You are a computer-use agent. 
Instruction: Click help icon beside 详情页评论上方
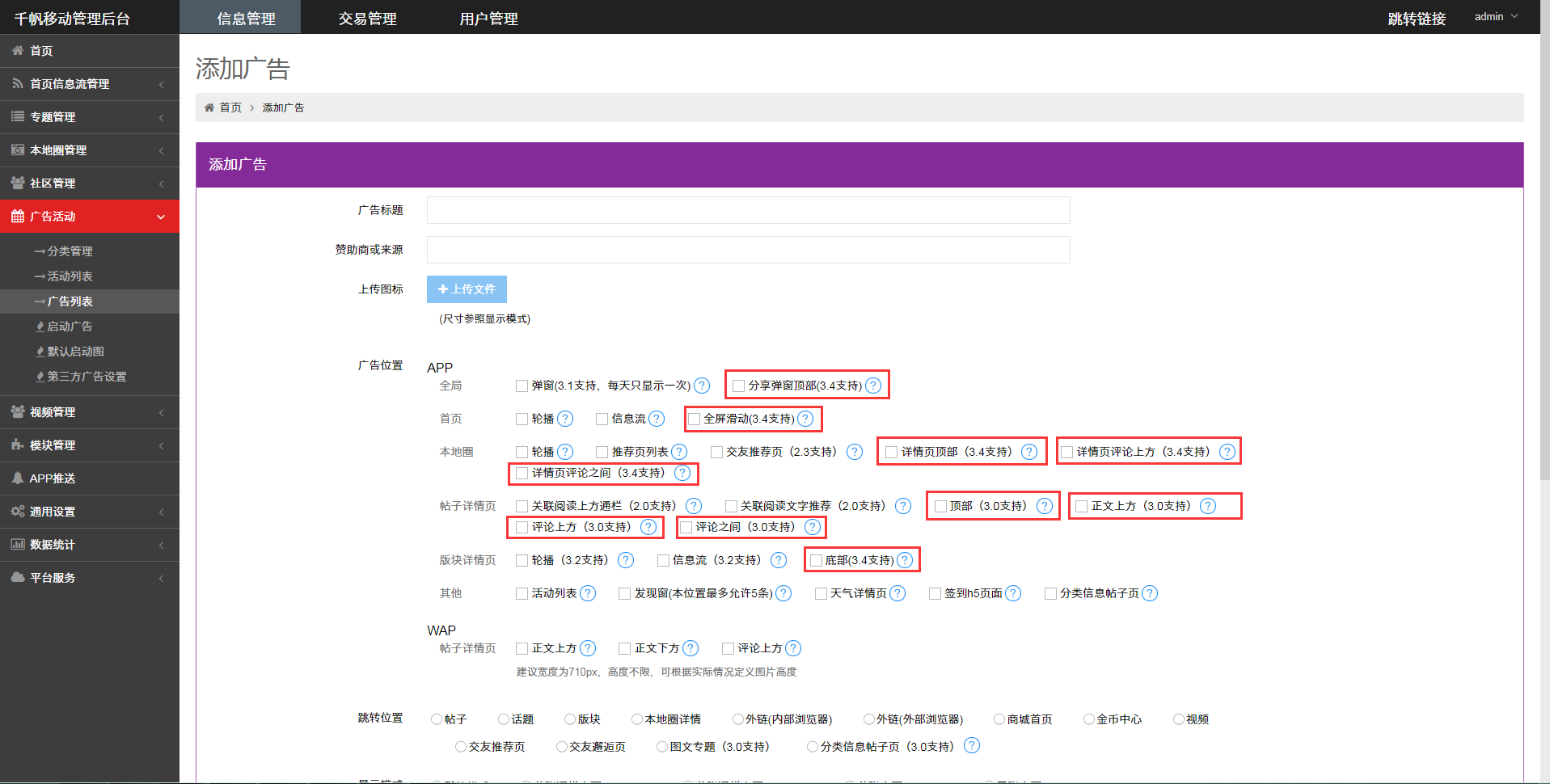pyautogui.click(x=1227, y=452)
